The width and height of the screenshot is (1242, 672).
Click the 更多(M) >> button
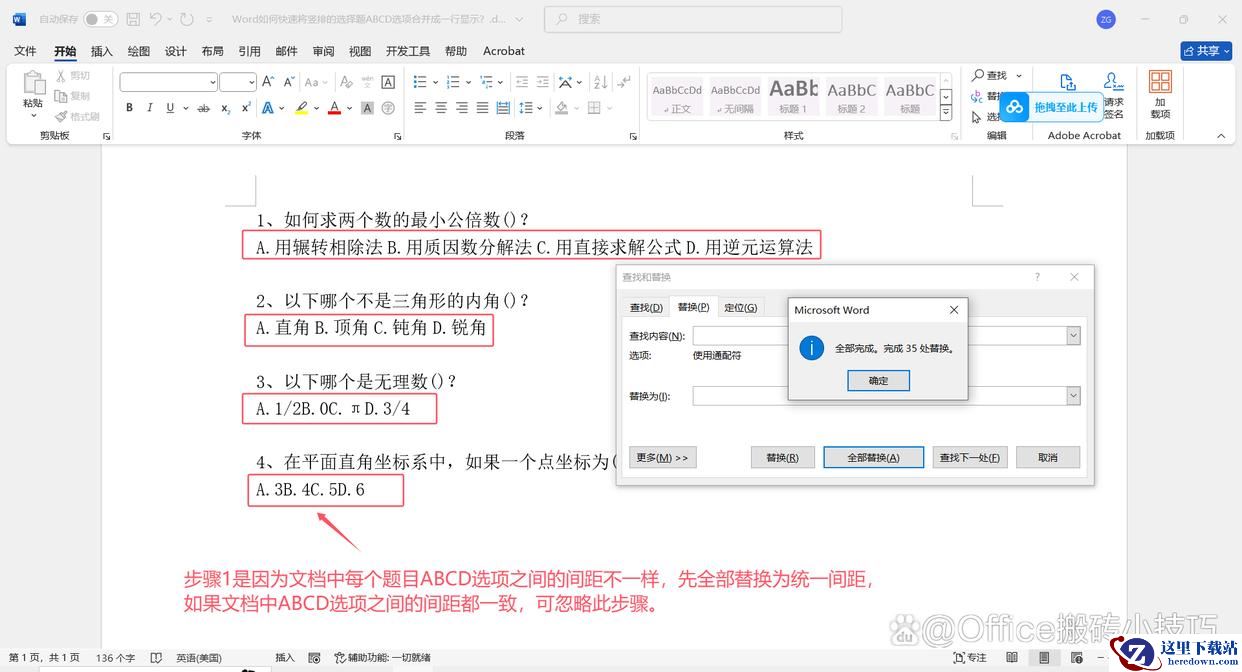pos(662,457)
